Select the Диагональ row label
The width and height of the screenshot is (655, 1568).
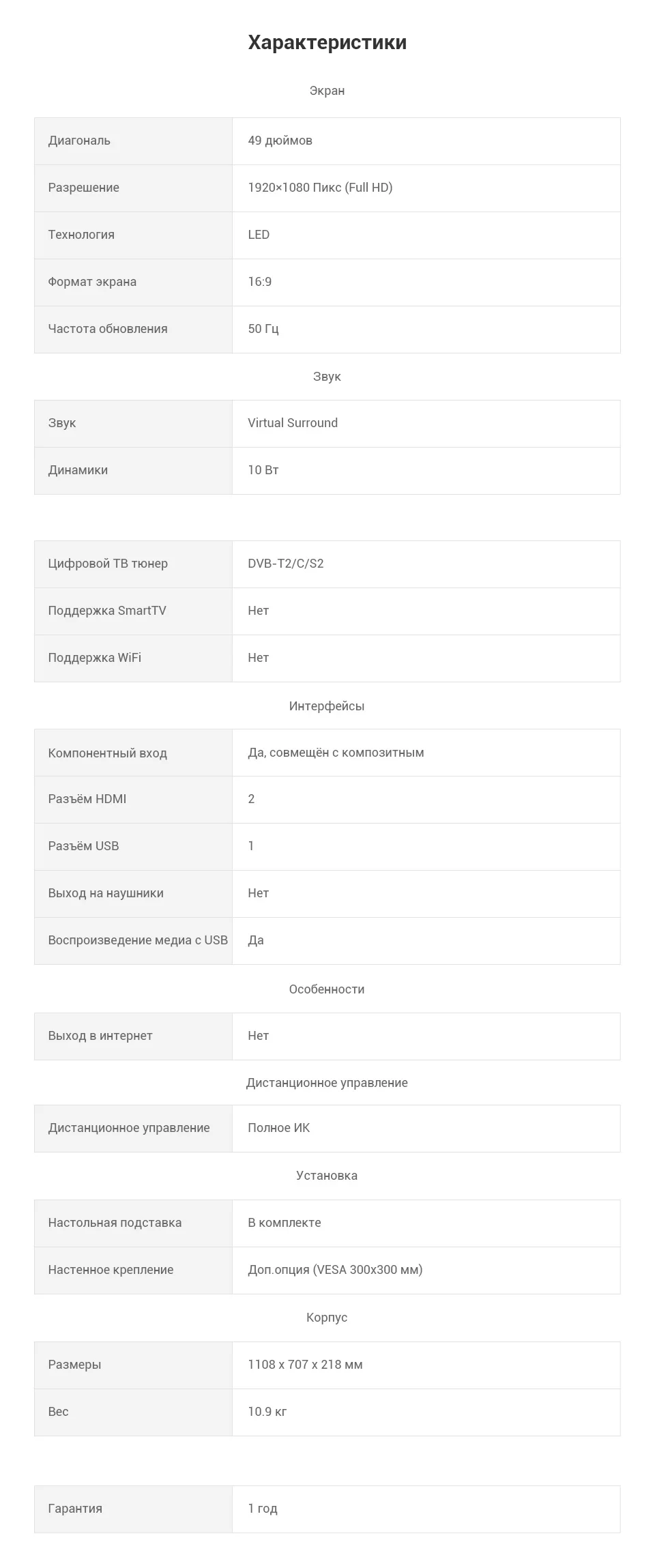tap(79, 141)
